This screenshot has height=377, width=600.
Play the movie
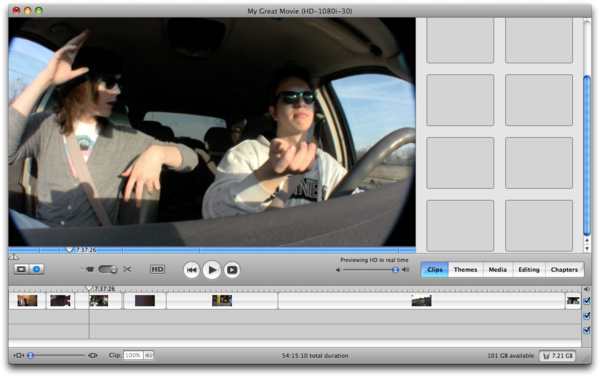pos(212,270)
